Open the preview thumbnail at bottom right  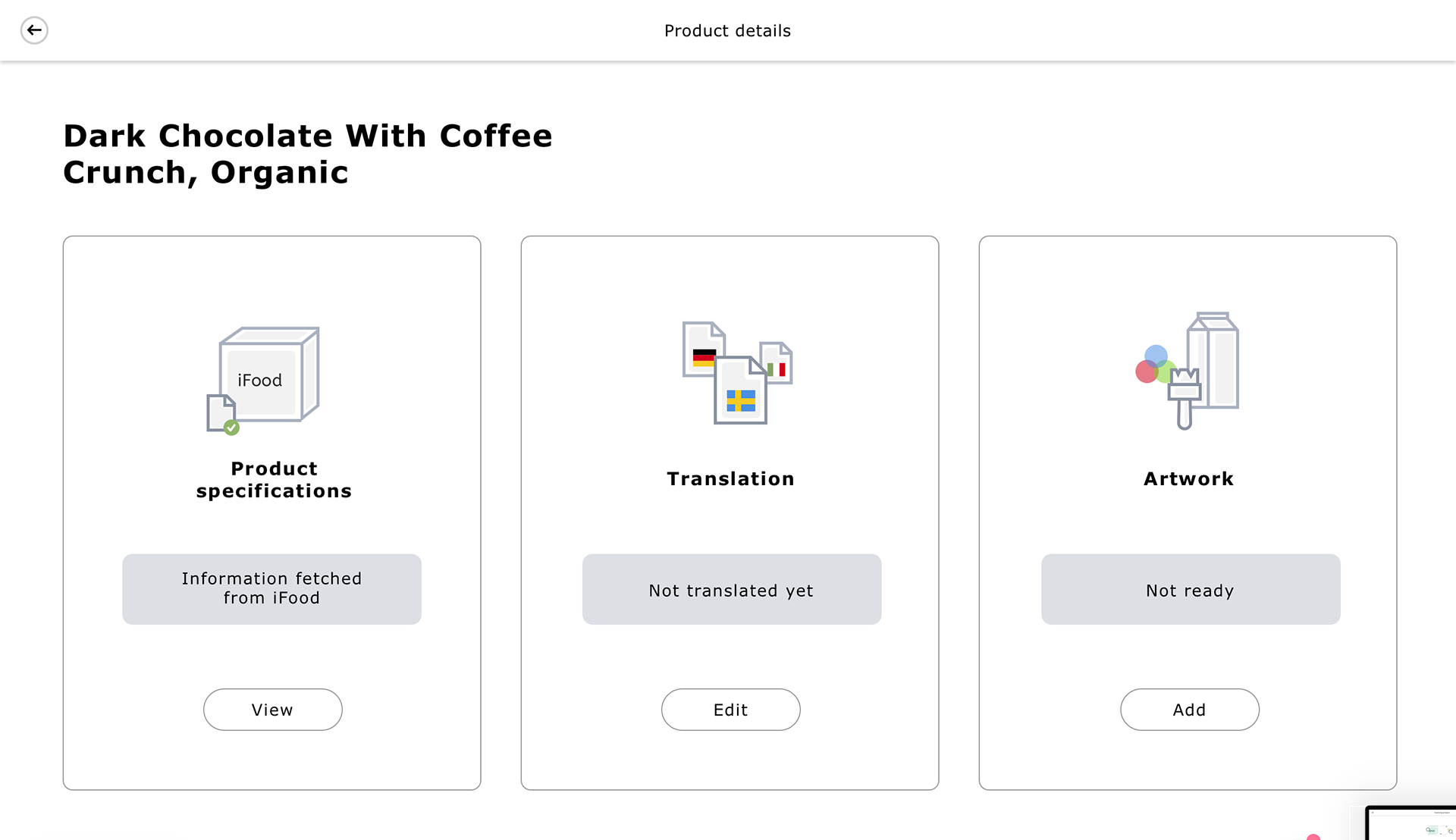pyautogui.click(x=1410, y=823)
